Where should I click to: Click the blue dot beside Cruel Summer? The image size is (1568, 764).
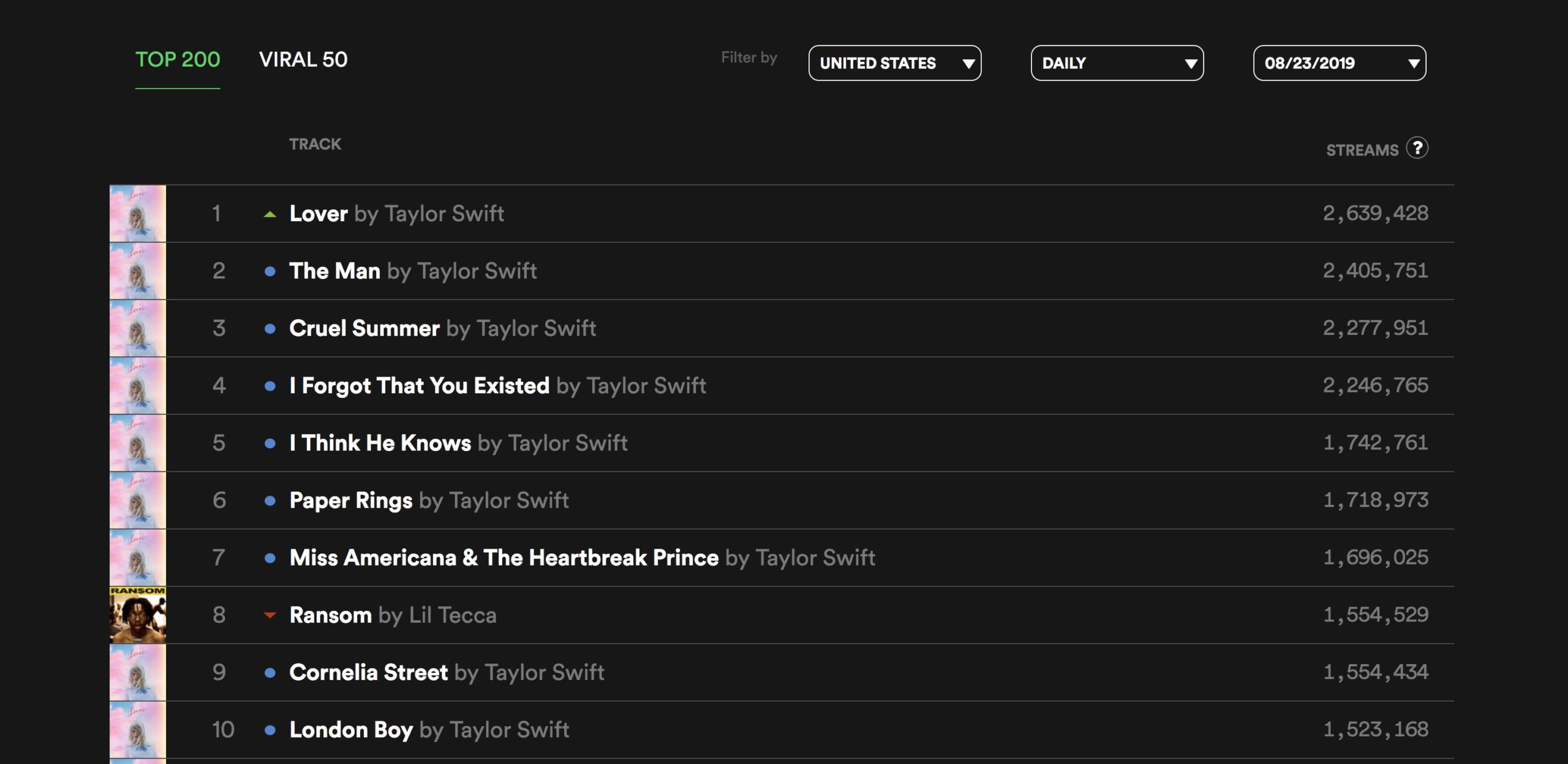pyautogui.click(x=269, y=329)
